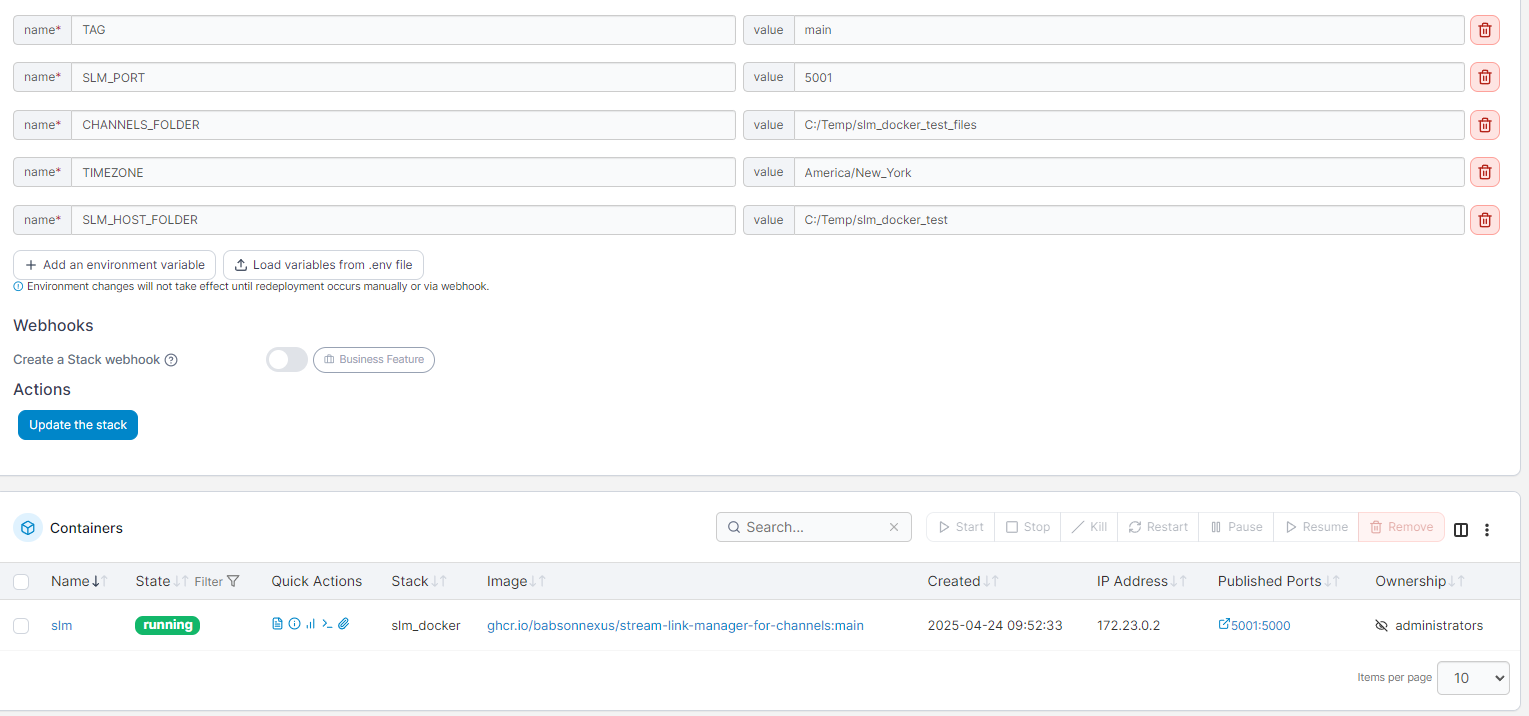Open stats quick action for slm container
The width and height of the screenshot is (1529, 716).
(310, 624)
